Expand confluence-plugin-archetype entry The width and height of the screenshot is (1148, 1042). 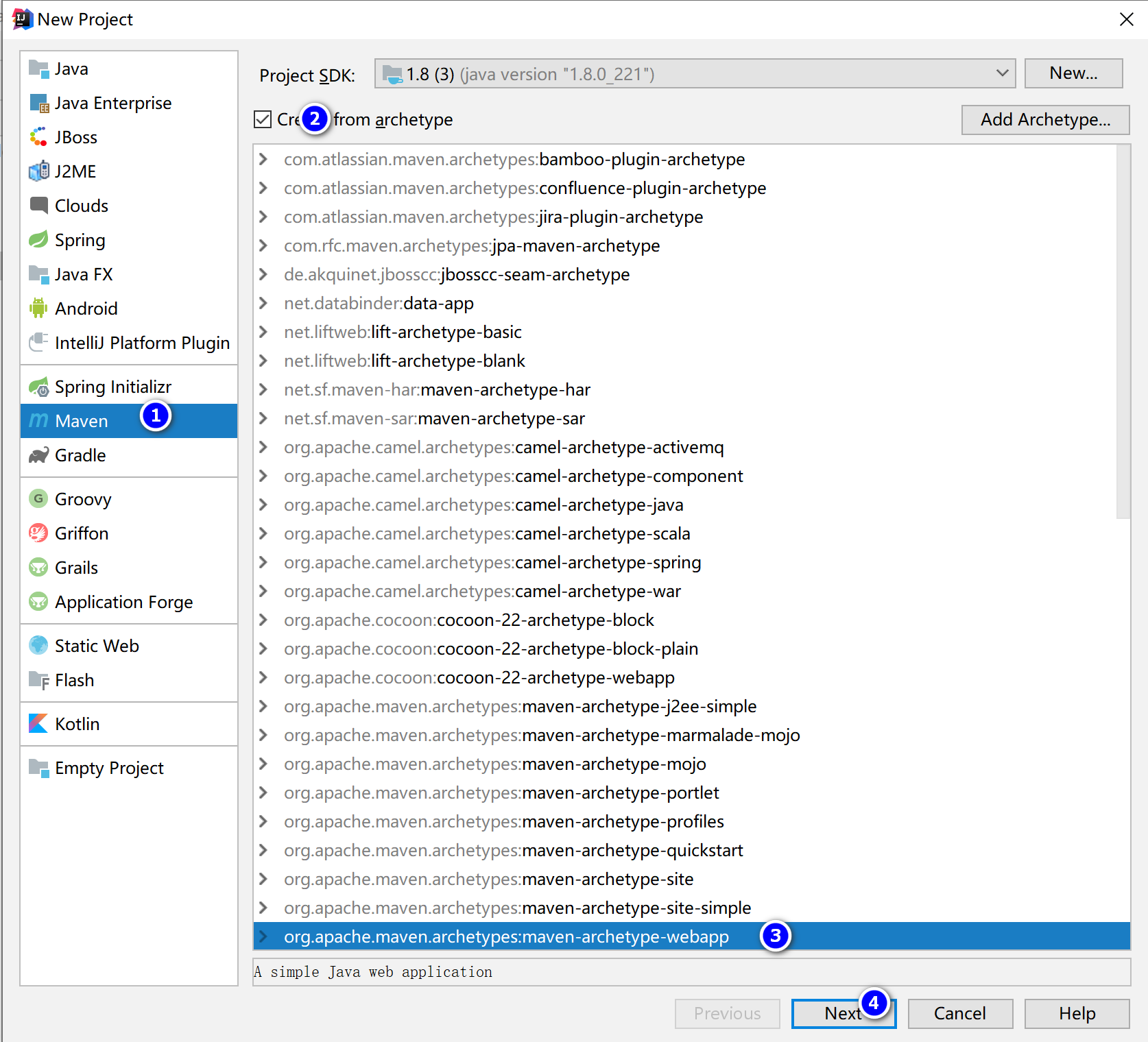[263, 188]
